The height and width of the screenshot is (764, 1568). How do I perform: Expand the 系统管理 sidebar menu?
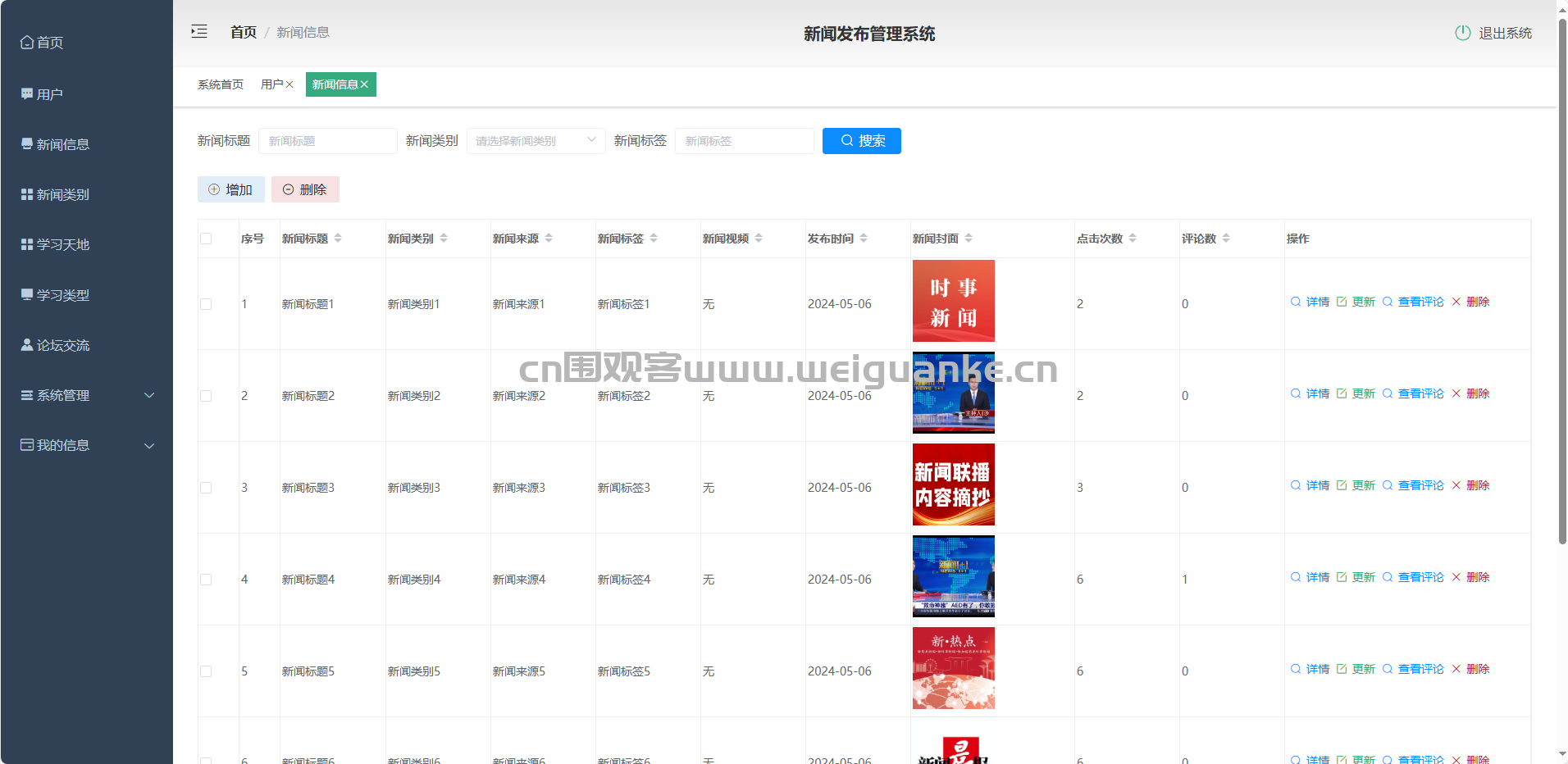pos(86,395)
